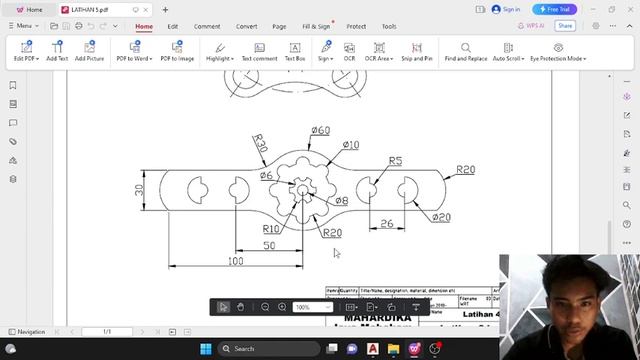Click the taskbar Search box
This screenshot has height=360, width=640.
point(269,349)
